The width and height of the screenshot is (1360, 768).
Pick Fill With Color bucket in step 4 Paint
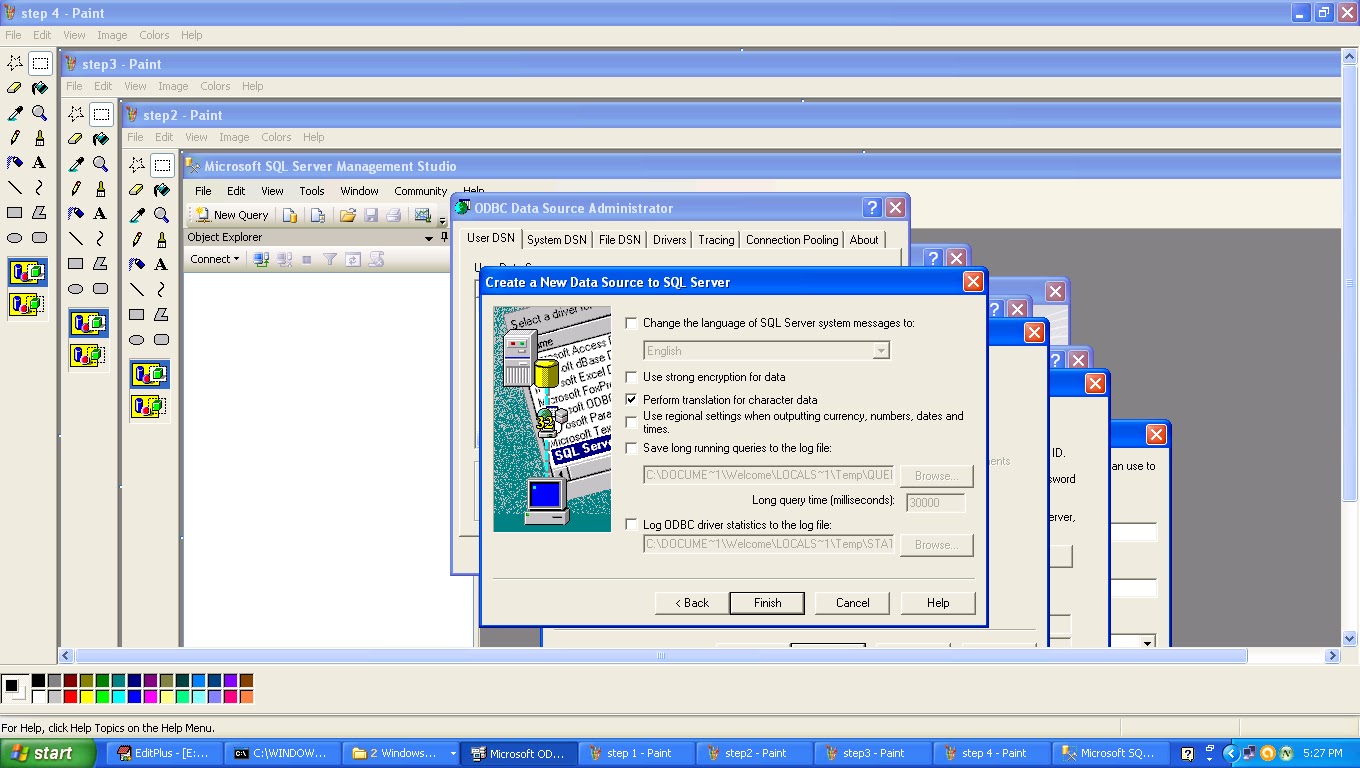coord(40,88)
